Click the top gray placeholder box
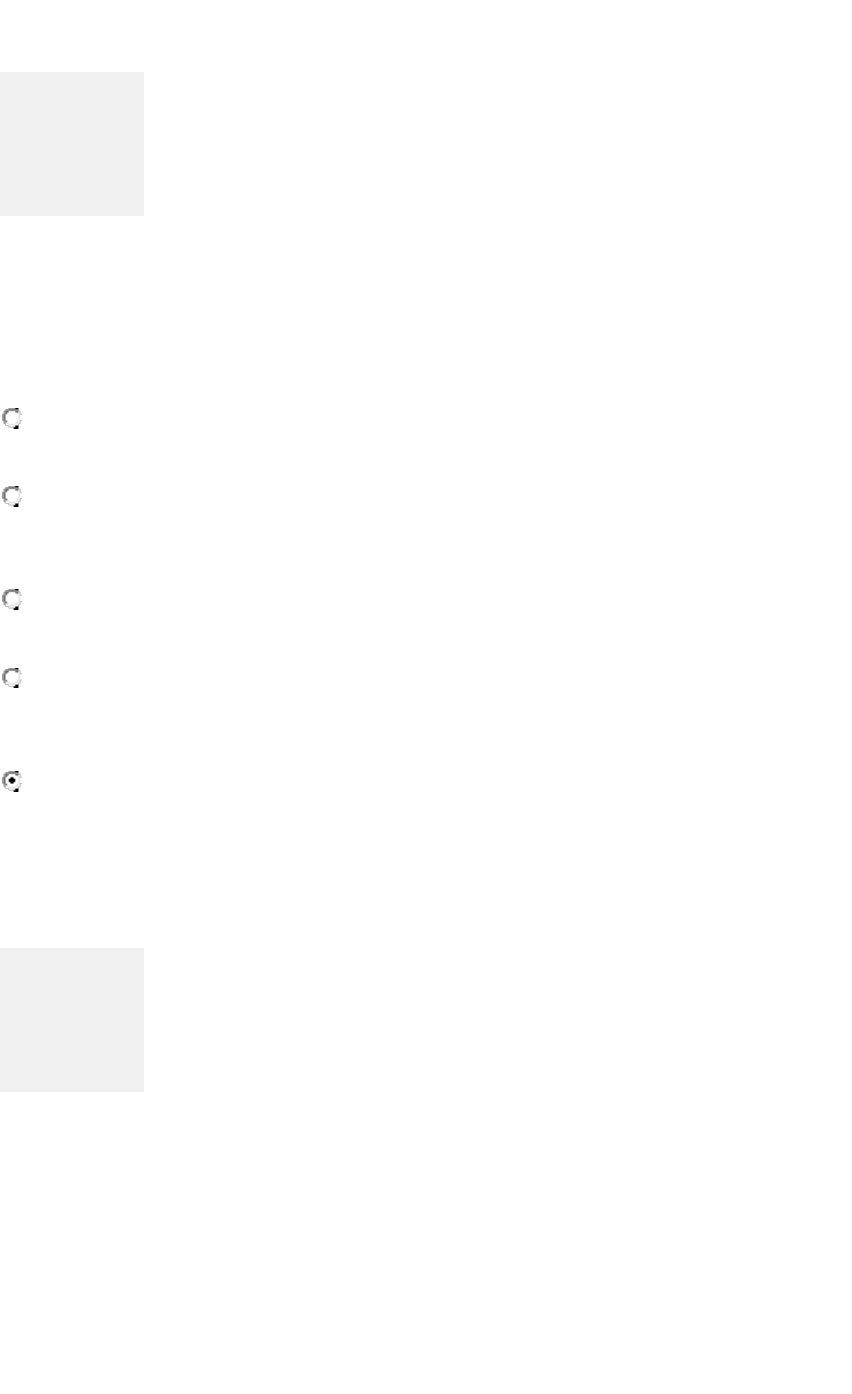Image resolution: width=852 pixels, height=1394 pixels. 72,144
